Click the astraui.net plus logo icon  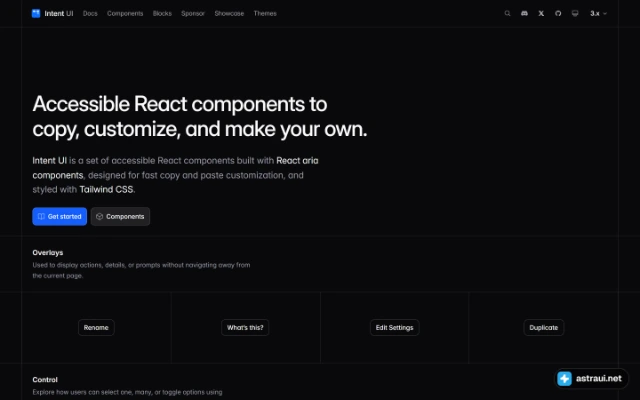click(x=564, y=378)
